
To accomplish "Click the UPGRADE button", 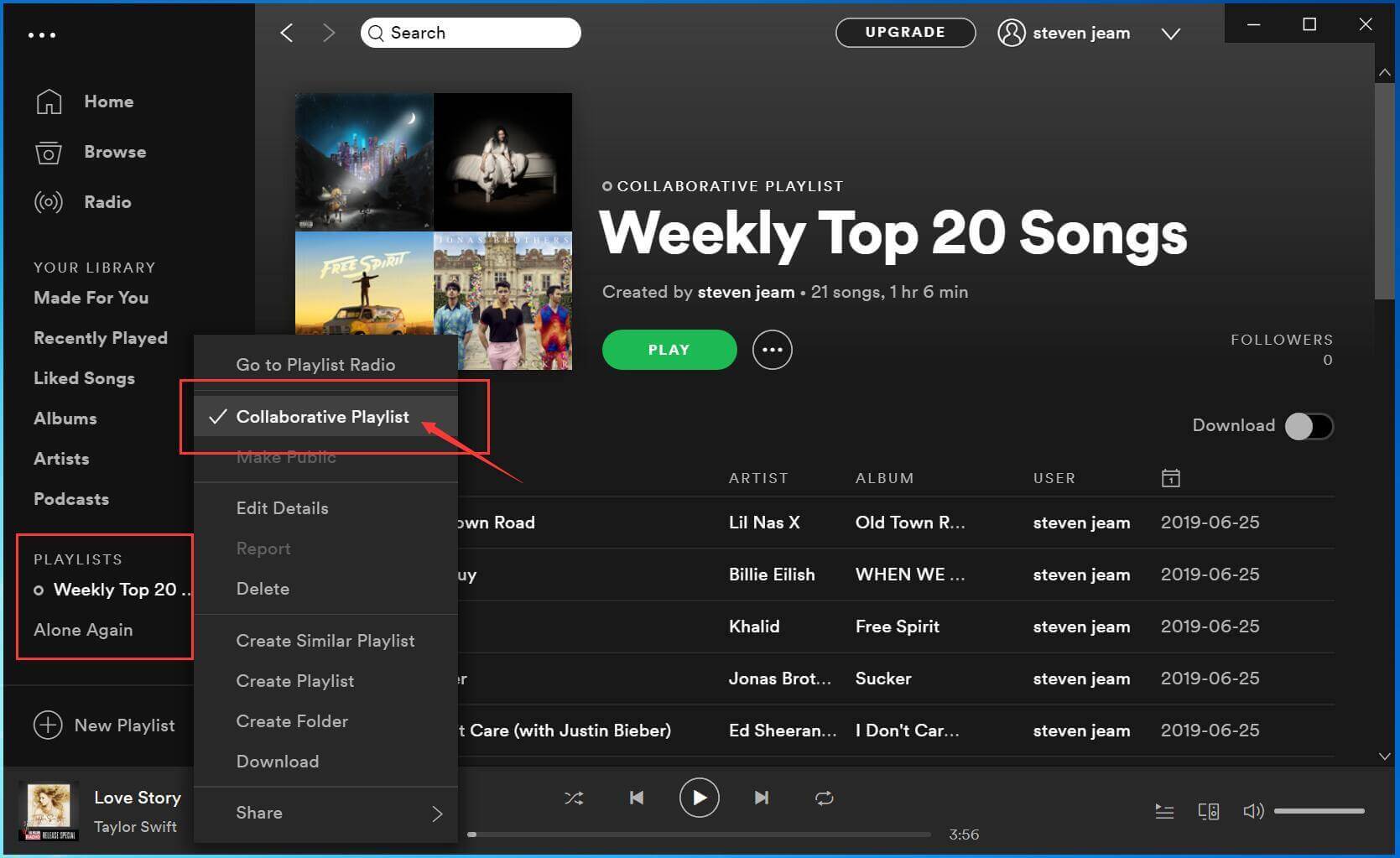I will (x=905, y=33).
